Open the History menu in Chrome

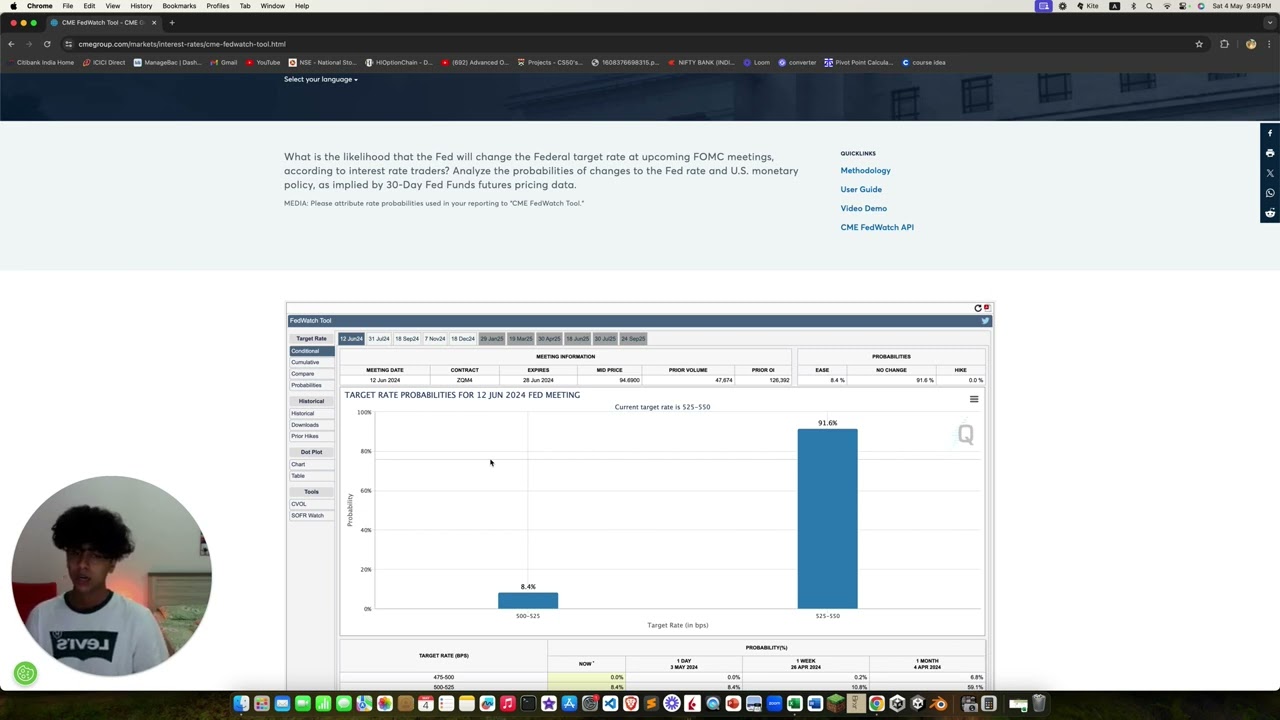coord(141,6)
